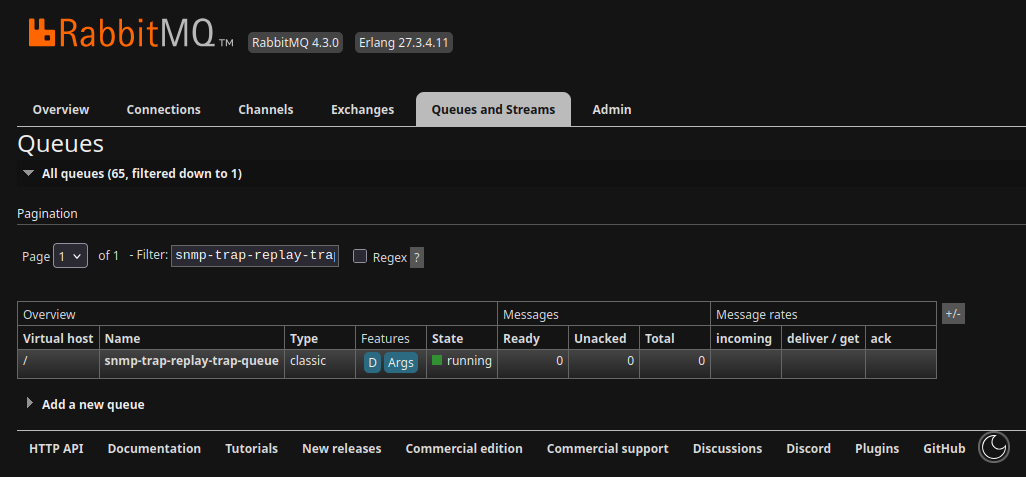
Task: Click the Pagination heading
Action: coord(47,213)
